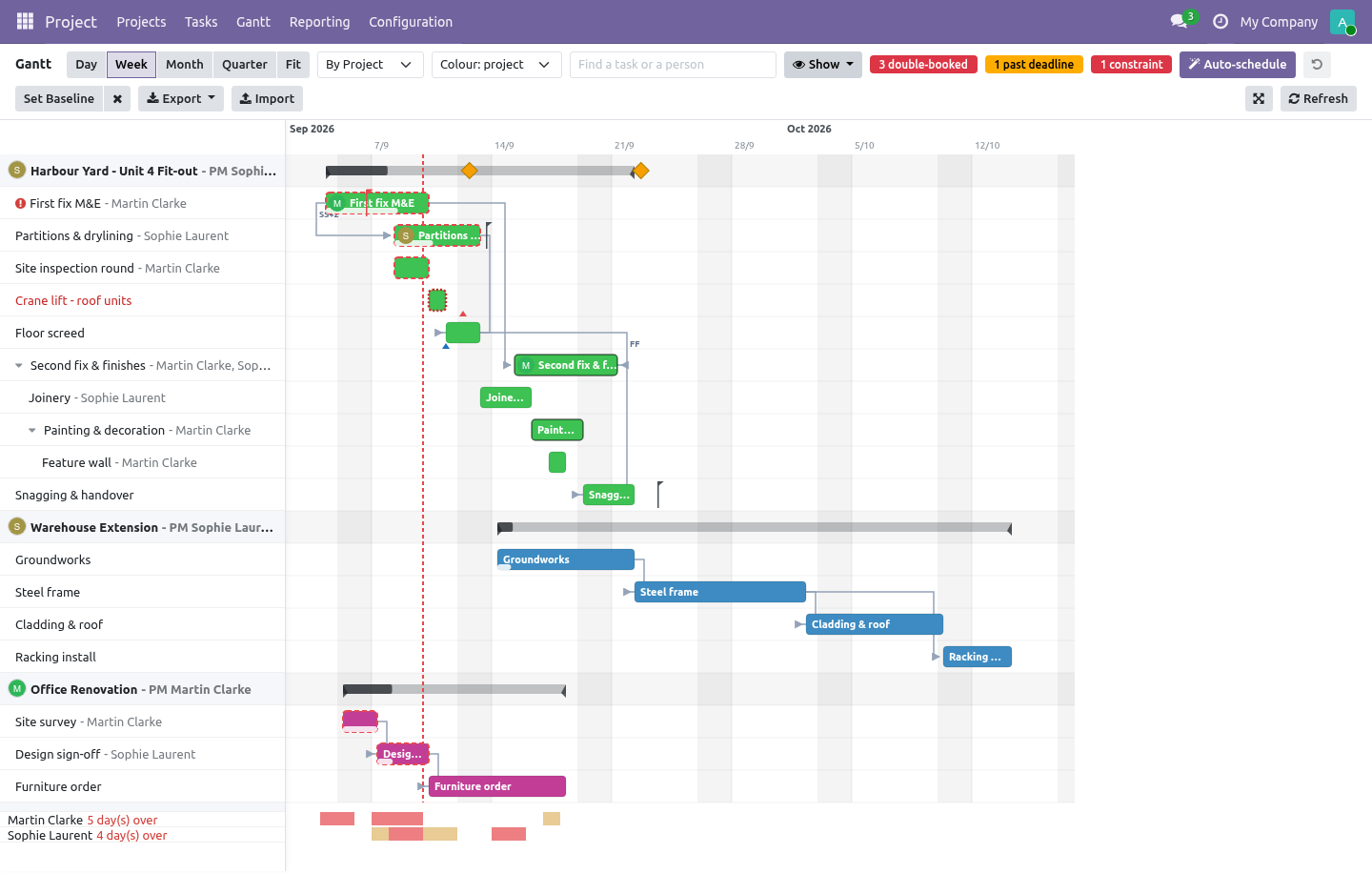The image size is (1372, 894).
Task: Click the 1 past deadline badge
Action: [1034, 65]
